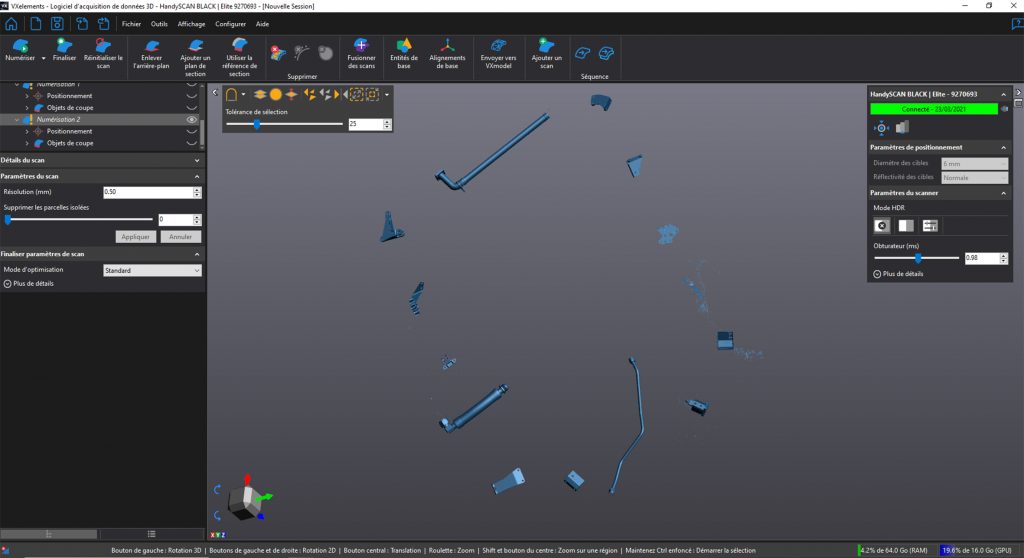Click the Appliquer button
Image resolution: width=1024 pixels, height=558 pixels.
click(136, 237)
